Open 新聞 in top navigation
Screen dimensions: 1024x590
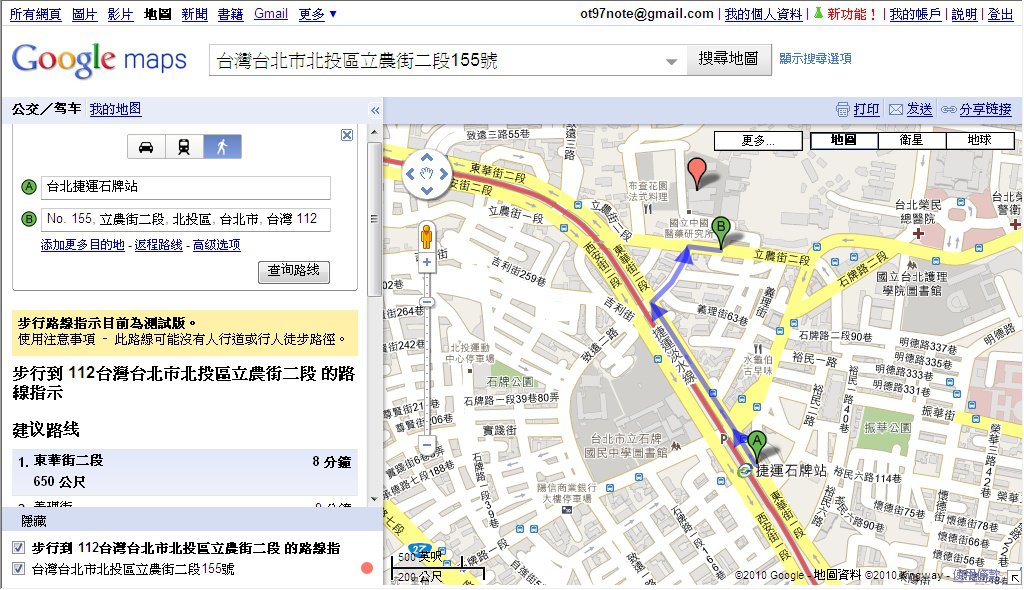pos(195,14)
